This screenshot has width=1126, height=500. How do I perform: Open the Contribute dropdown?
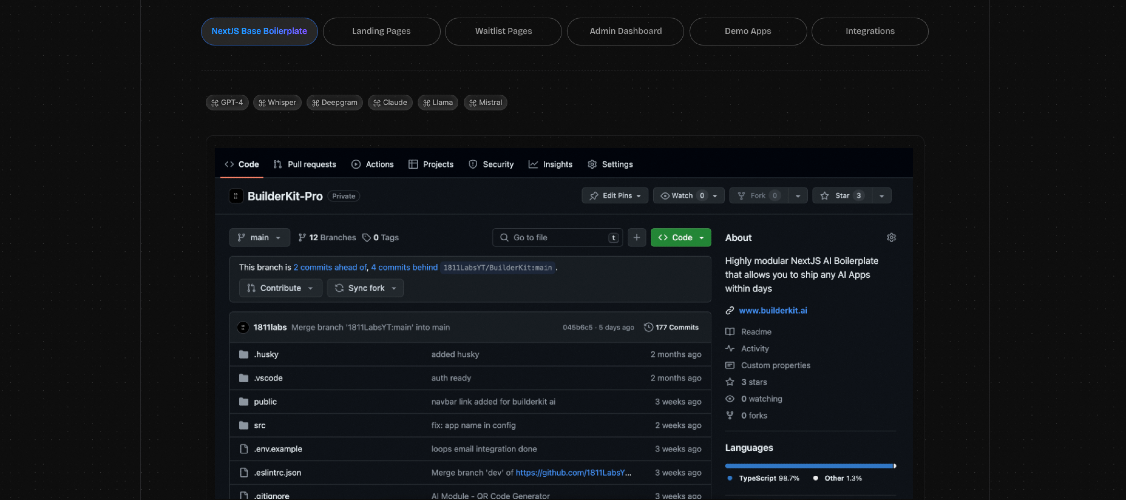coord(281,288)
